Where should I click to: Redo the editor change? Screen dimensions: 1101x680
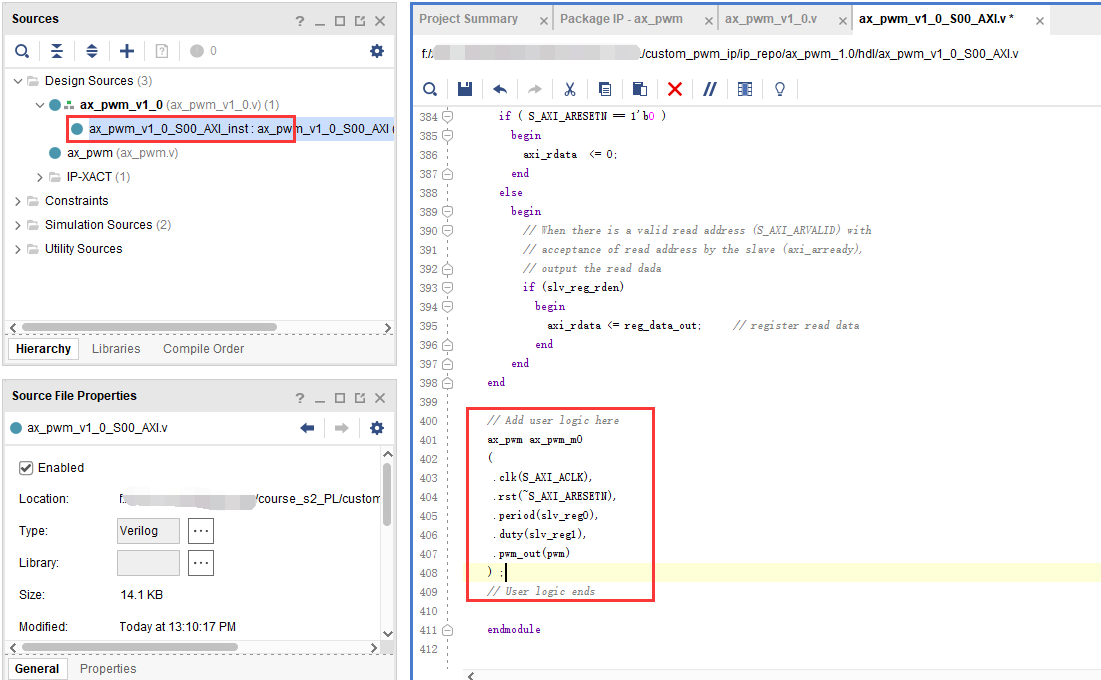[x=535, y=89]
